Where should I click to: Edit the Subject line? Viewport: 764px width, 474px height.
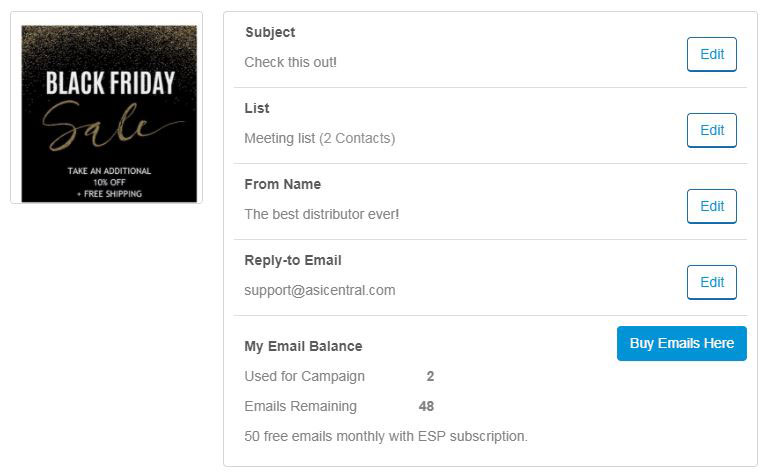tap(711, 54)
